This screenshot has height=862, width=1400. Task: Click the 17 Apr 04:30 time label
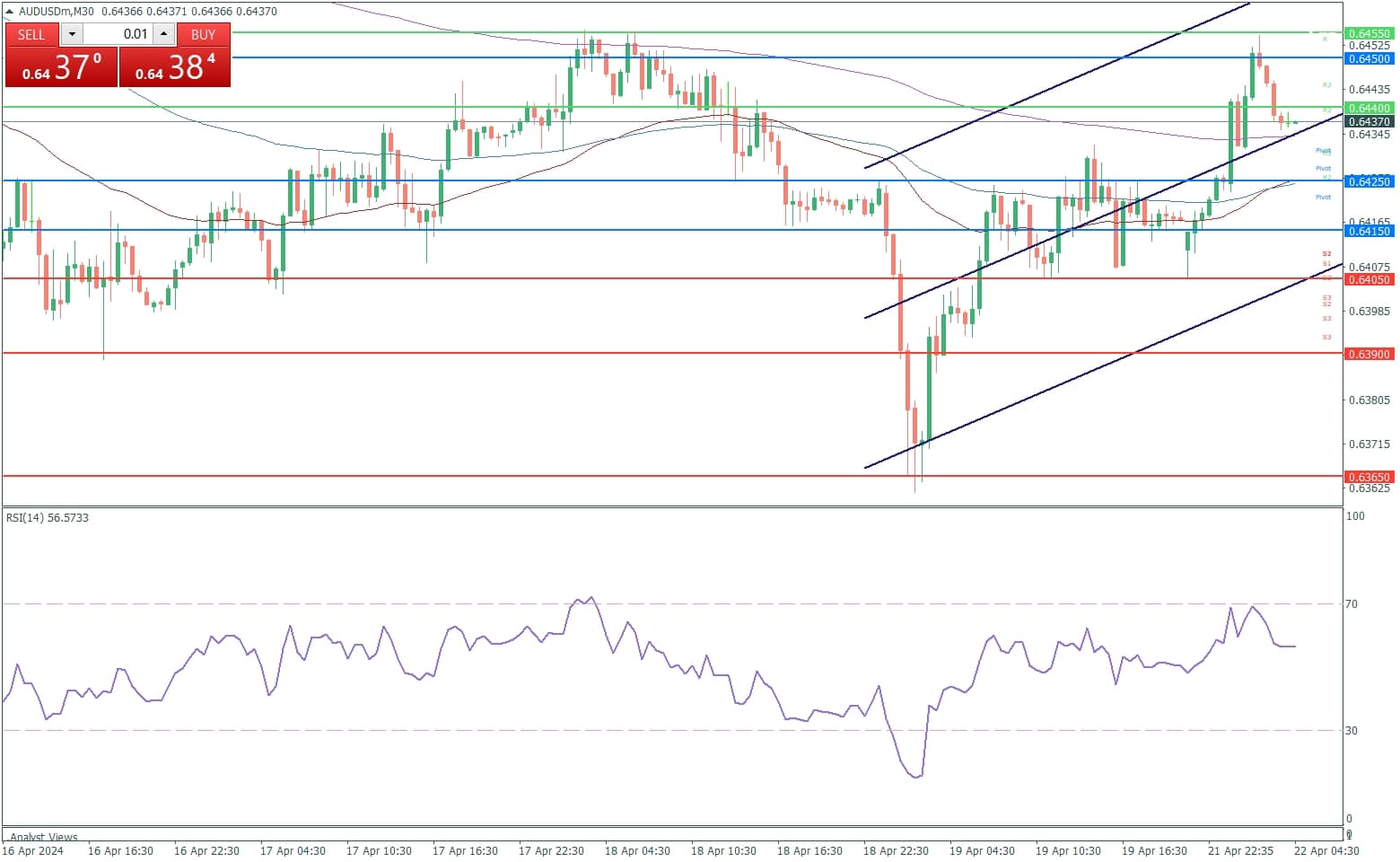click(x=293, y=850)
